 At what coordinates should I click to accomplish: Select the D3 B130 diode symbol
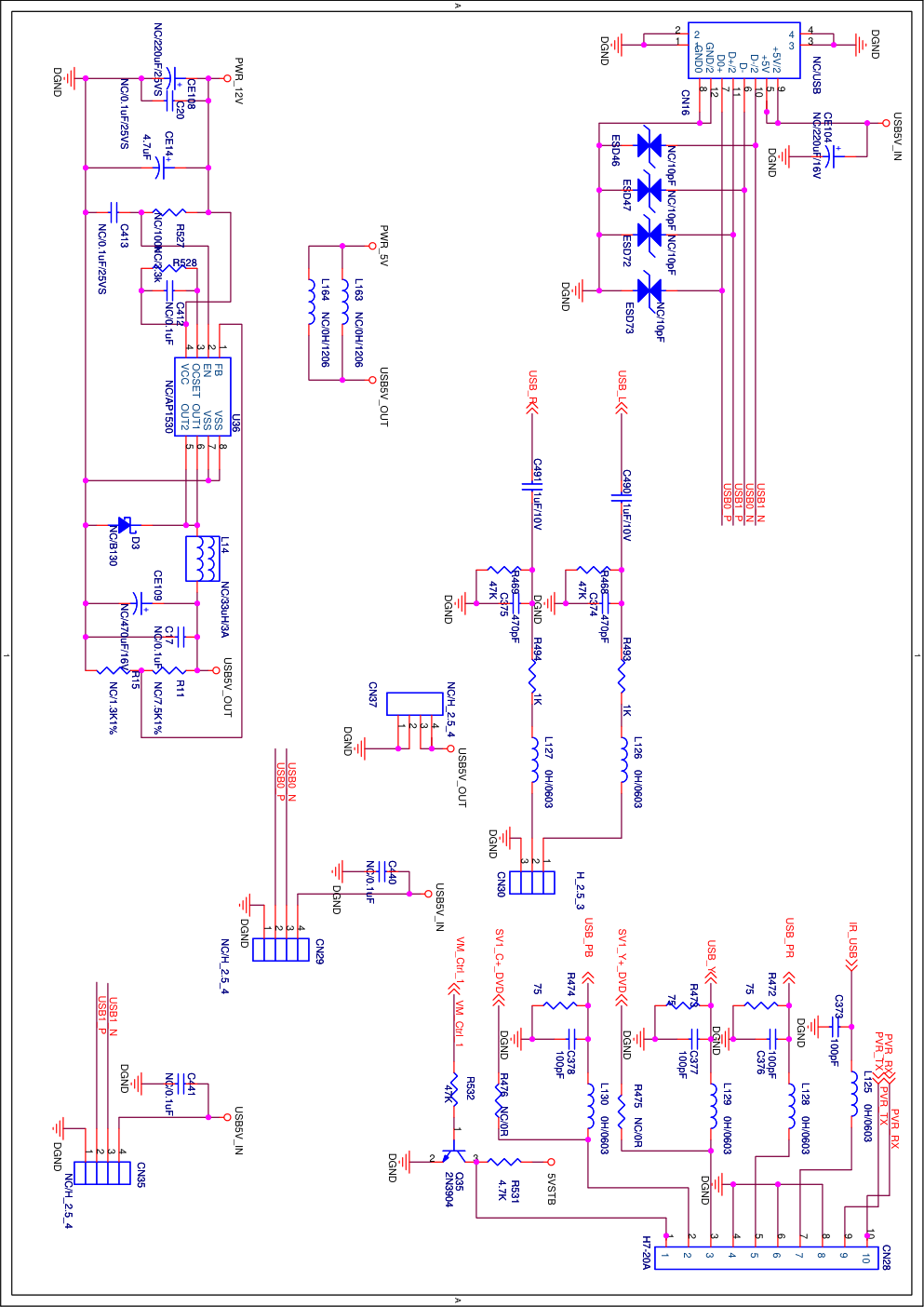tap(122, 525)
